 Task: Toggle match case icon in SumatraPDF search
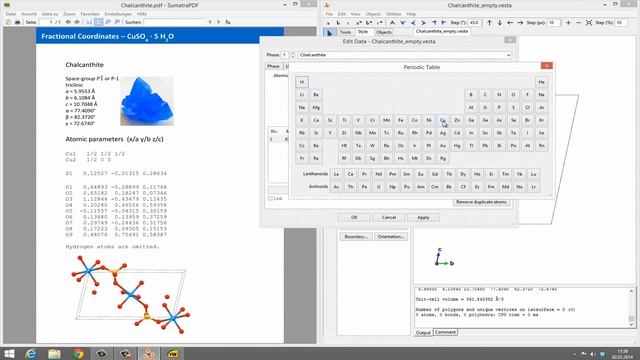(228, 22)
